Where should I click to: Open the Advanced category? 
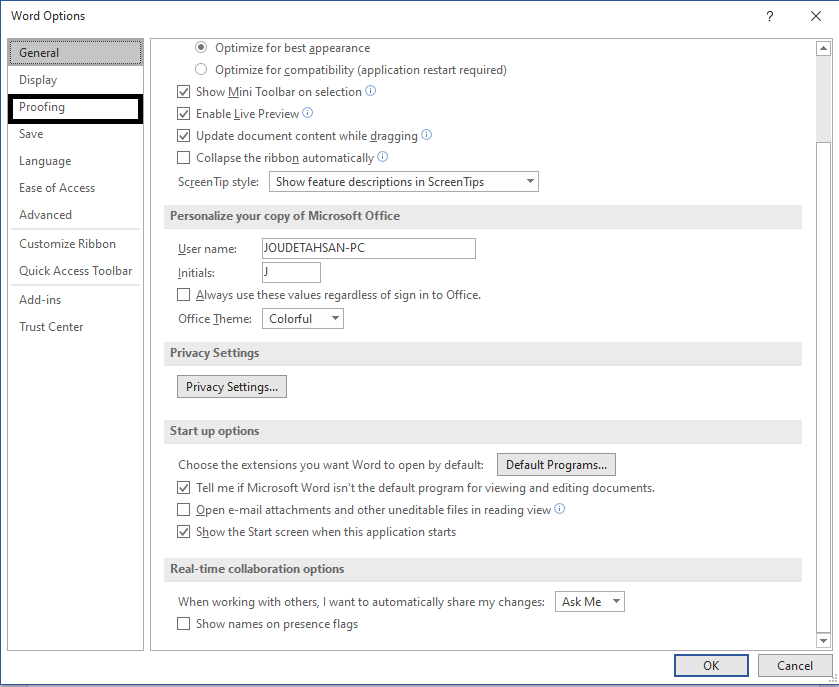pos(75,215)
